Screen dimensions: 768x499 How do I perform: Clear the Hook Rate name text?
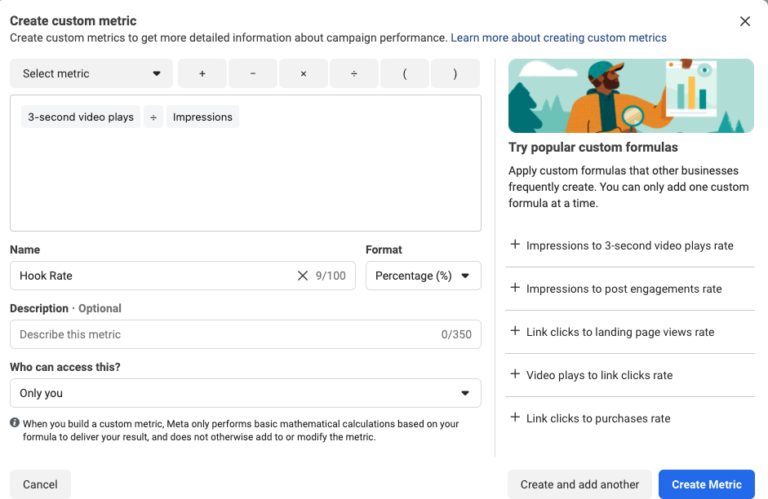pos(302,276)
